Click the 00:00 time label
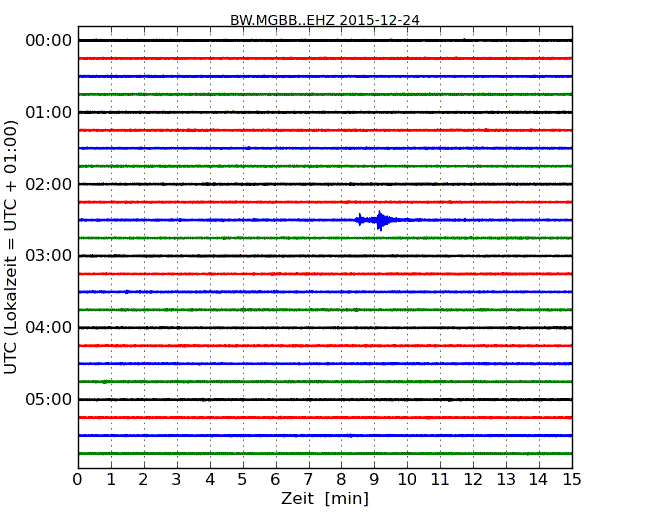Viewport: 650px width, 520px height. pos(49,41)
